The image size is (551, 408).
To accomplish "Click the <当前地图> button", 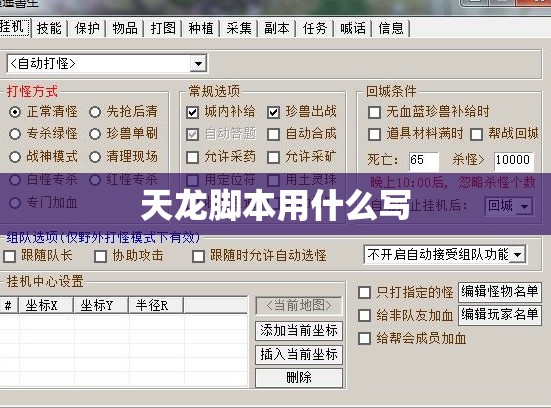I will click(299, 306).
